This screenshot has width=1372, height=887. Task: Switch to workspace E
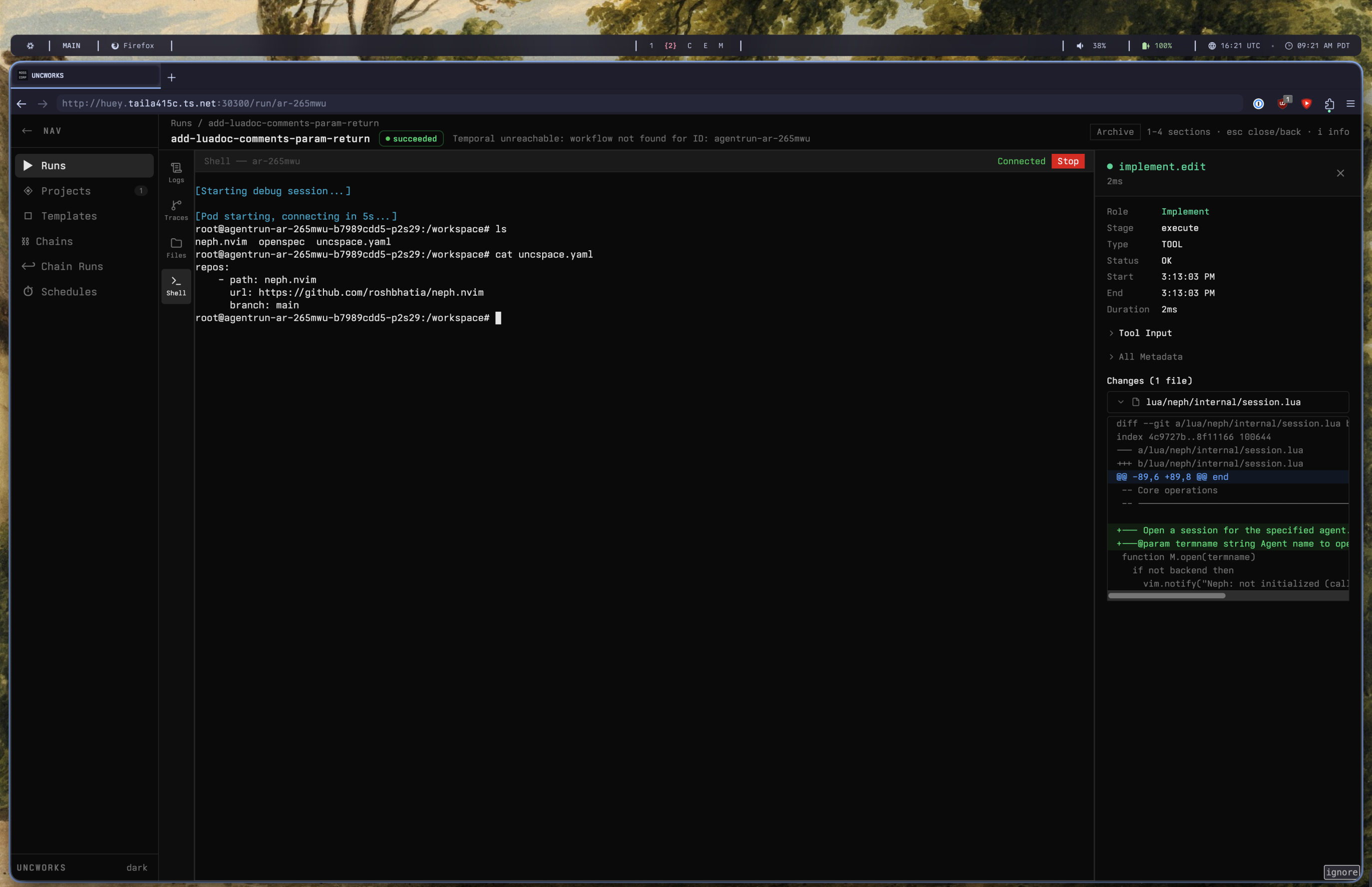[705, 45]
